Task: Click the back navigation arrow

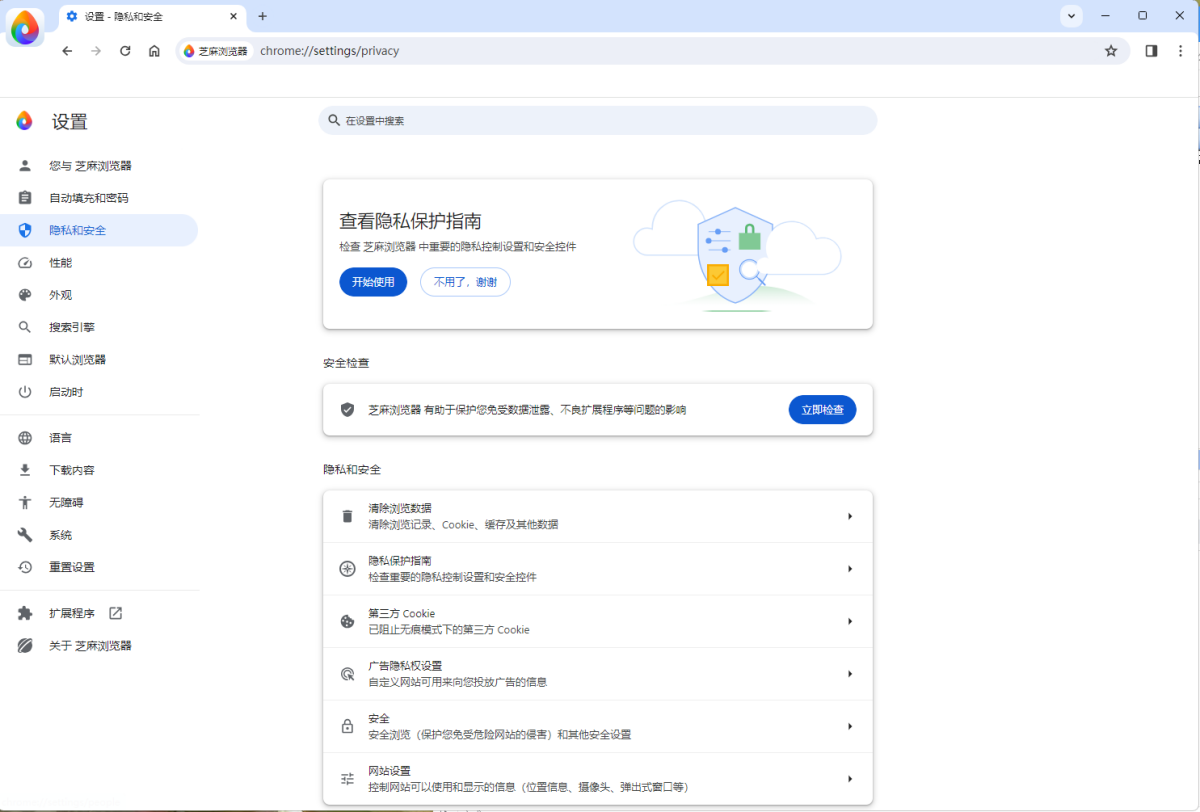Action: 67,50
